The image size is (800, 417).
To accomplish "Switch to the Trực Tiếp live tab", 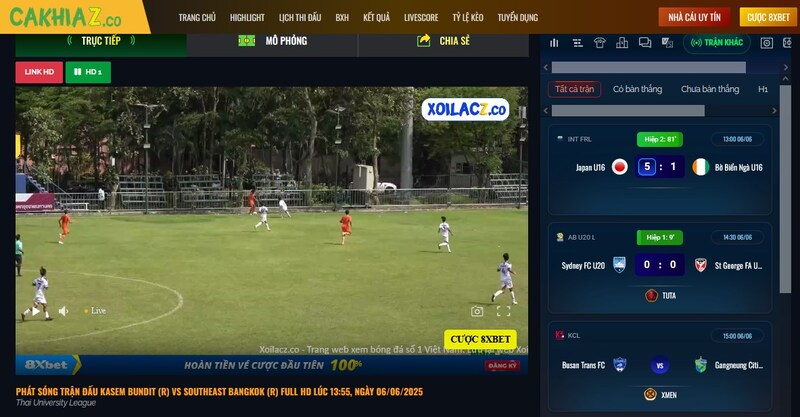I will (101, 41).
